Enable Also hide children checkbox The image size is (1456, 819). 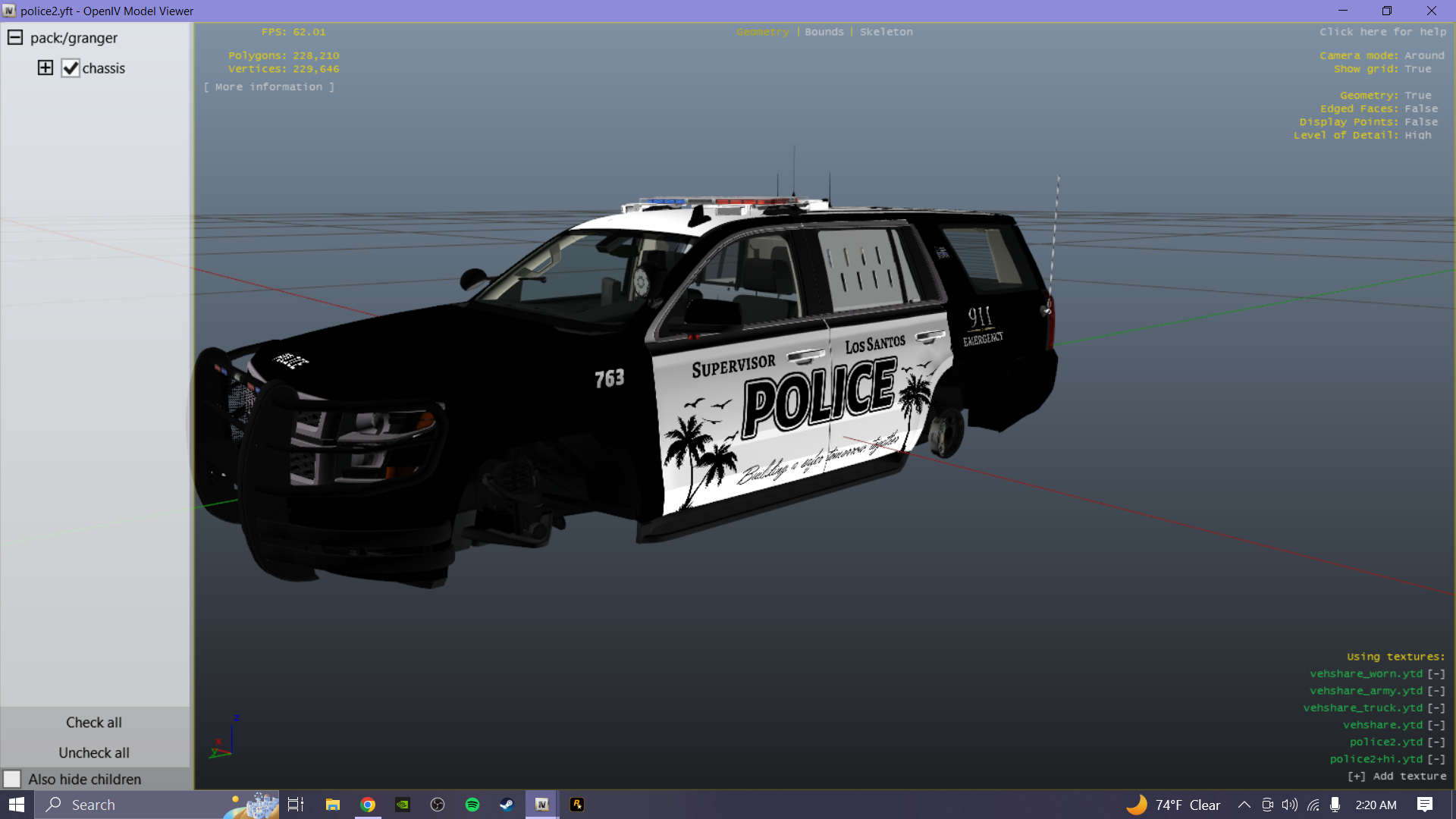12,779
